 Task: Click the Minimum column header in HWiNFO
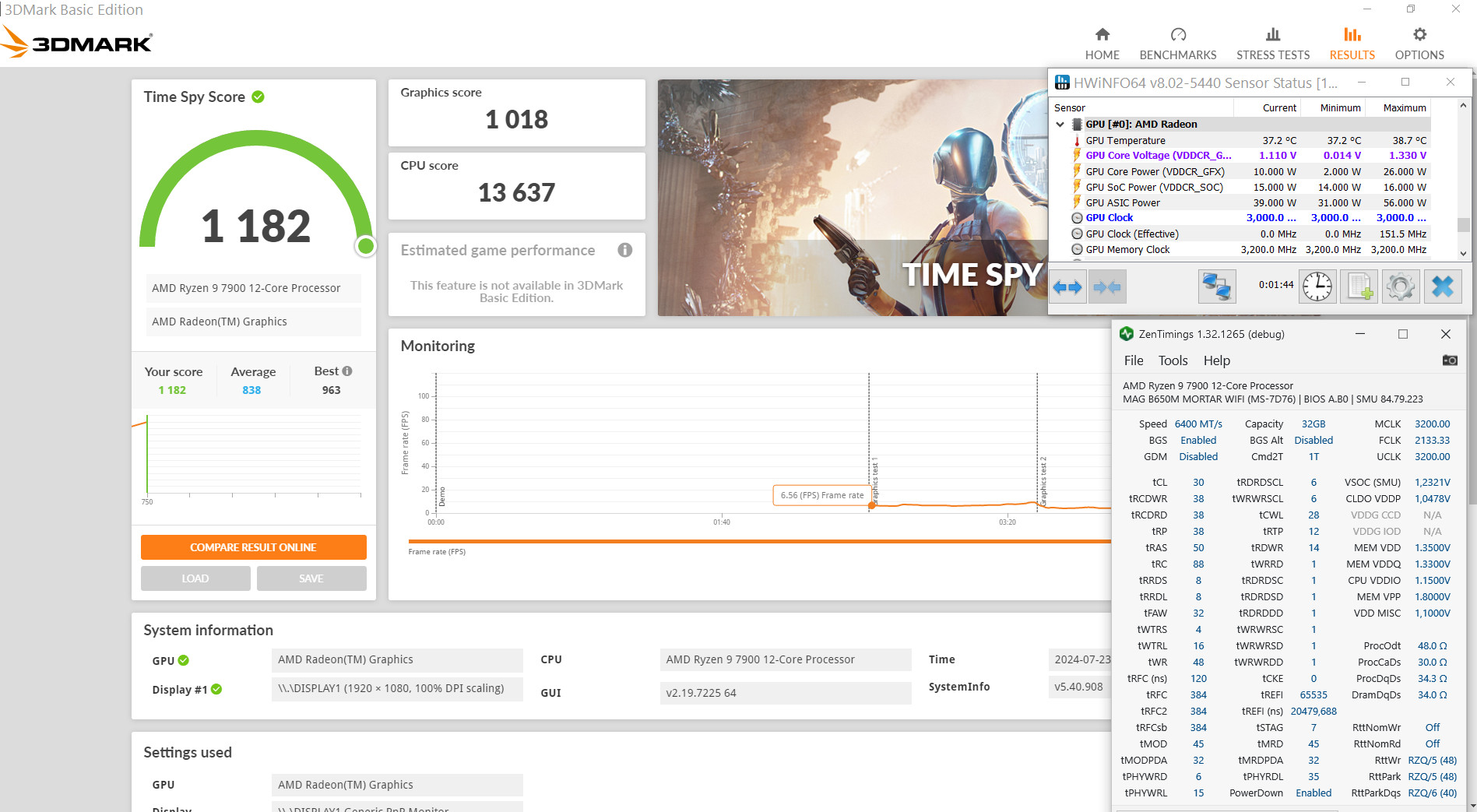(1340, 108)
